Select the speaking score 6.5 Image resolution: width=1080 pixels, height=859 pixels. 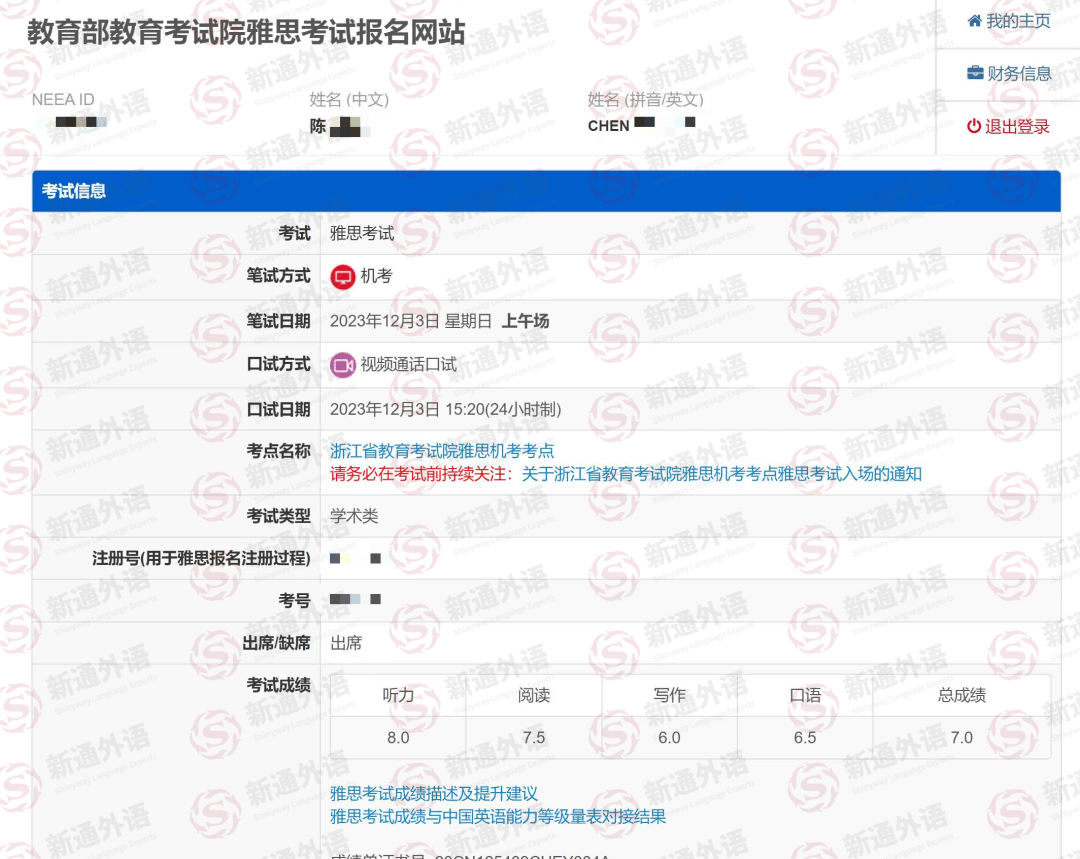805,738
